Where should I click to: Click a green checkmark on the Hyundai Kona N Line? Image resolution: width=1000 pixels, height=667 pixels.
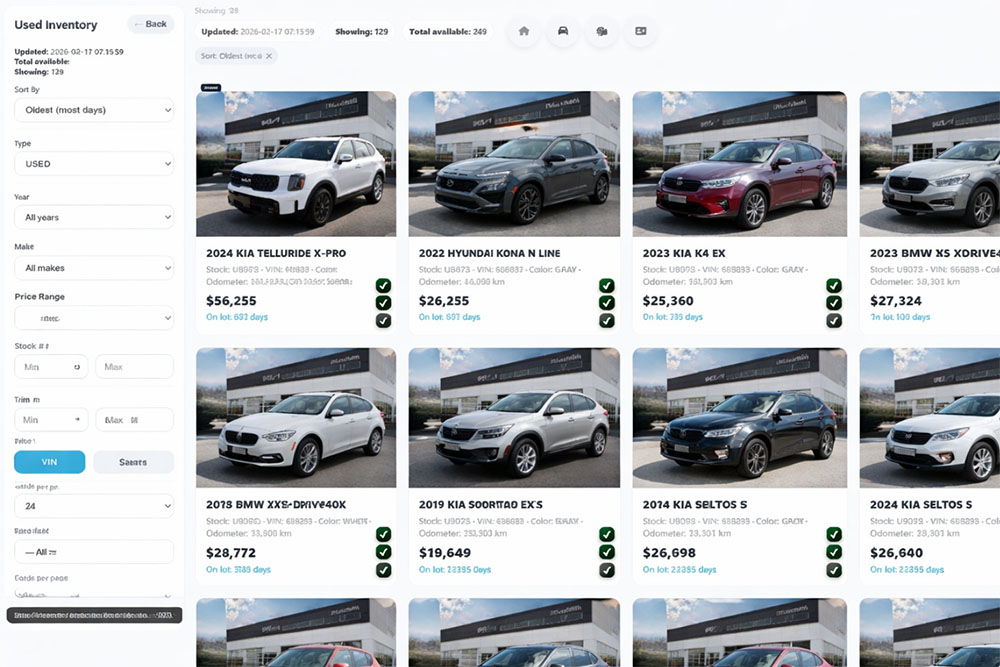[x=606, y=285]
